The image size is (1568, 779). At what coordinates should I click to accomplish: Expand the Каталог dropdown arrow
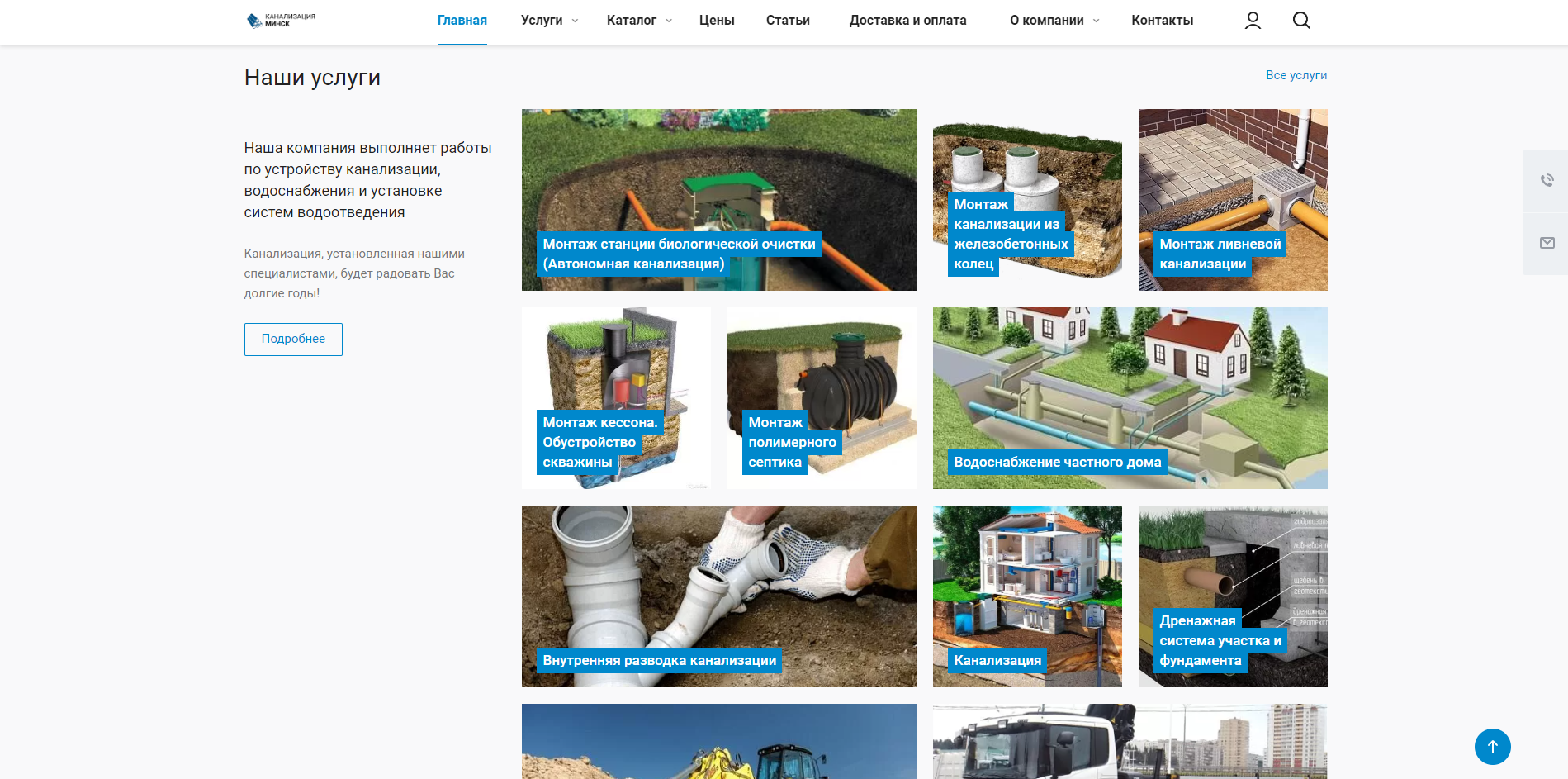669,21
